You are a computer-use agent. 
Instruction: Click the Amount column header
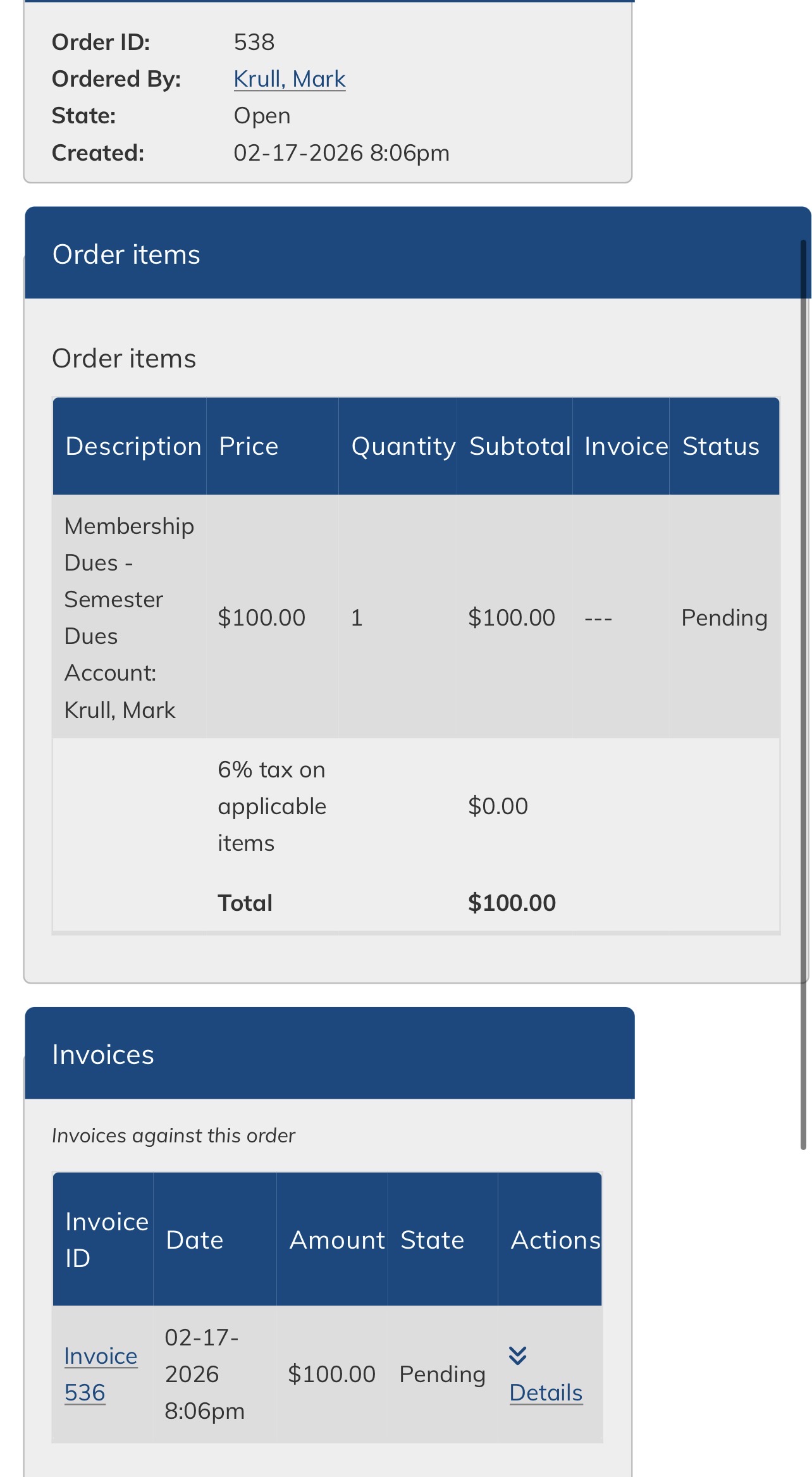click(x=337, y=1240)
